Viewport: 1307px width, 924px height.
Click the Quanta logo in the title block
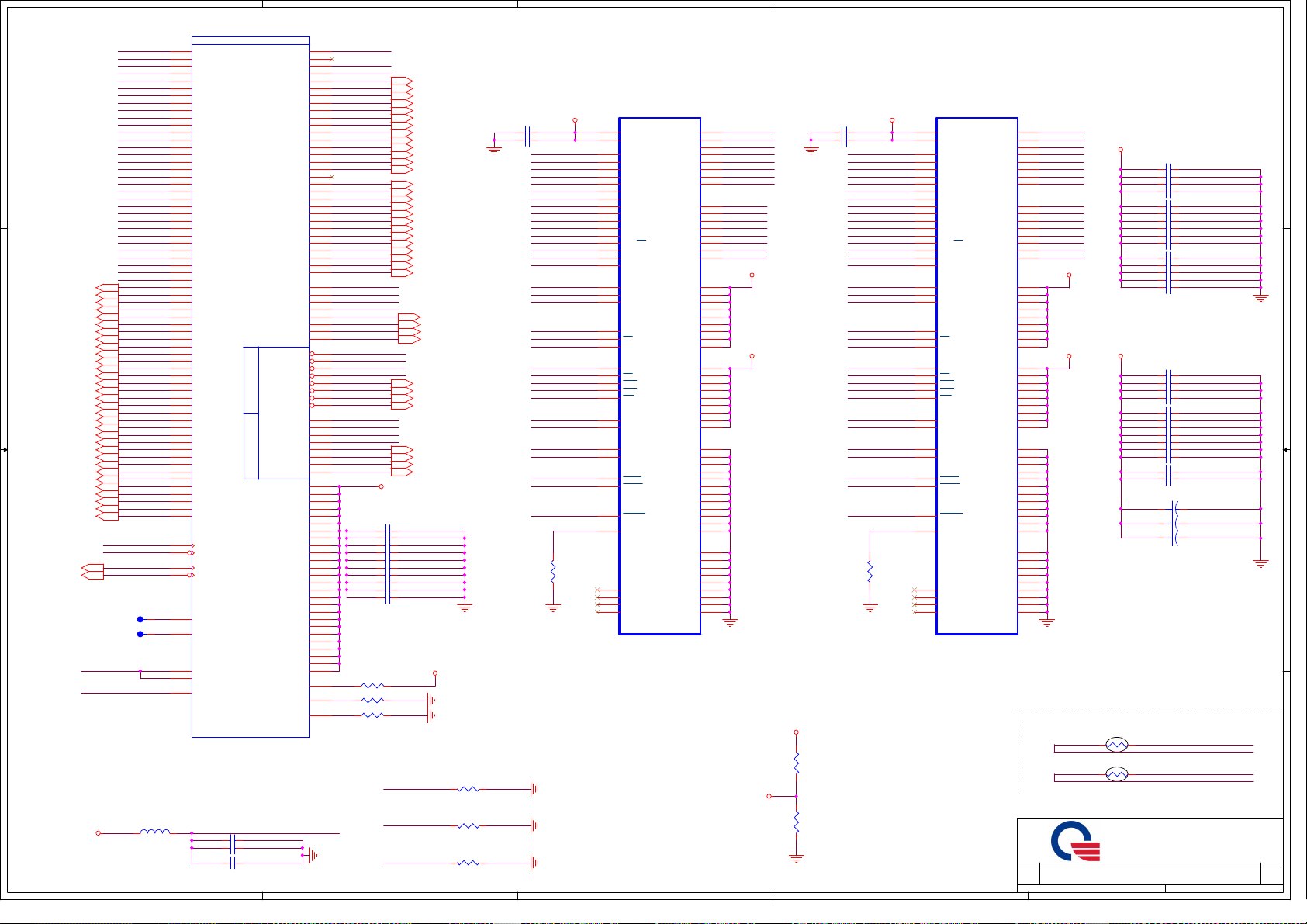[x=1075, y=842]
